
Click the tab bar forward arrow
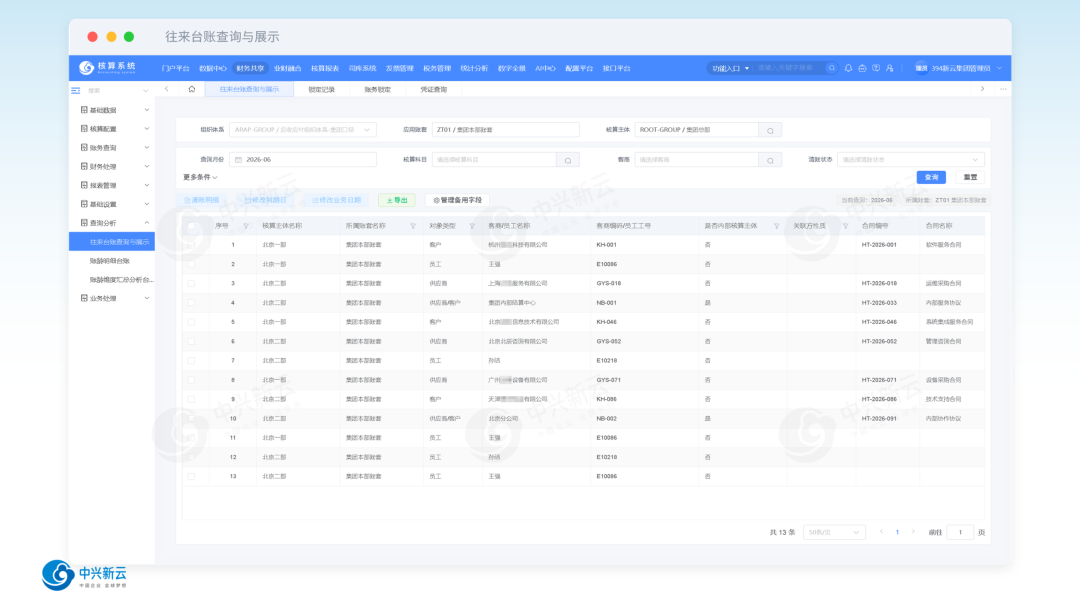982,89
